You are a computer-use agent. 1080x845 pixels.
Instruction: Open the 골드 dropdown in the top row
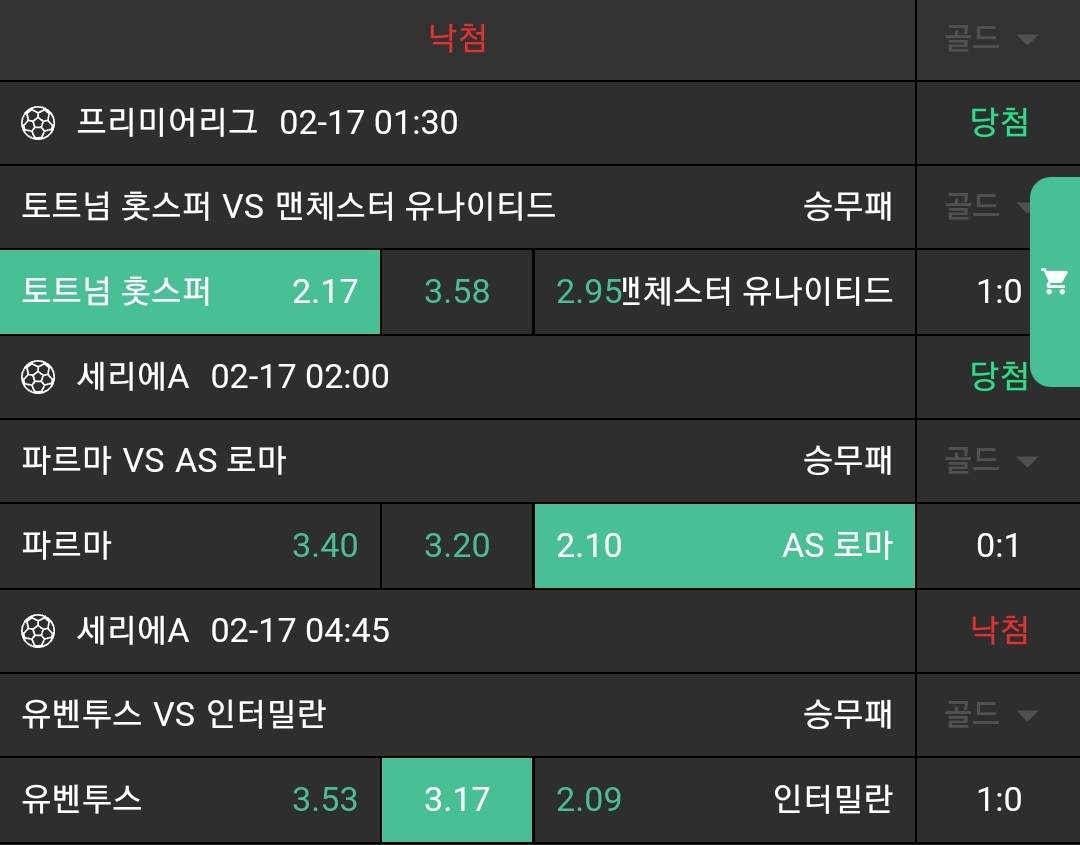[990, 39]
